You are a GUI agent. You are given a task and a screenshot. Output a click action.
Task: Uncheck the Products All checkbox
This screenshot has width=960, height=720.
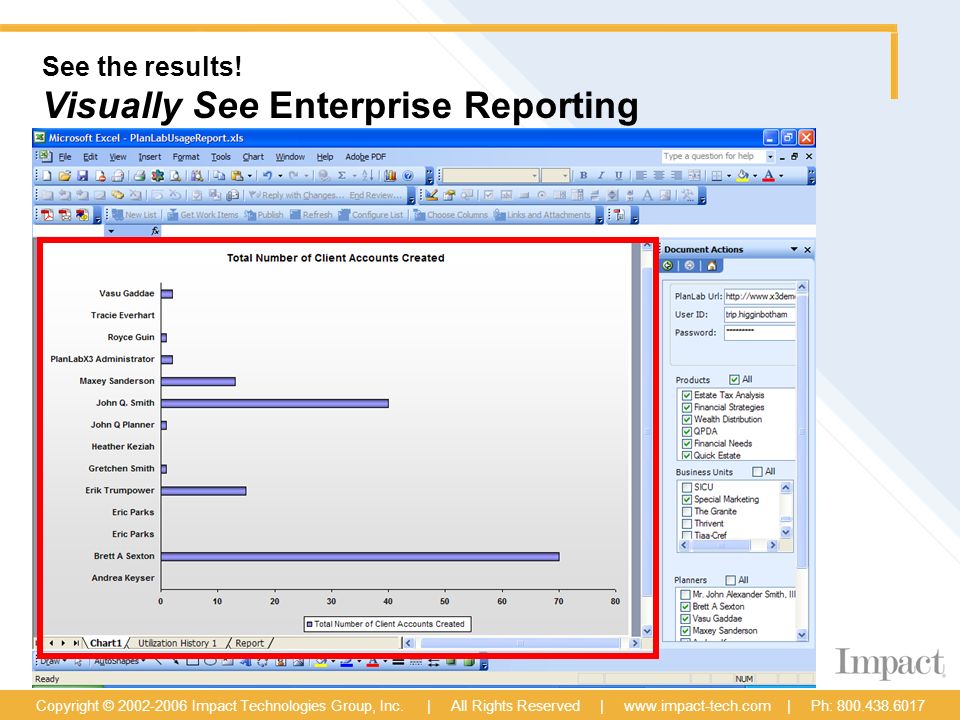click(x=734, y=380)
